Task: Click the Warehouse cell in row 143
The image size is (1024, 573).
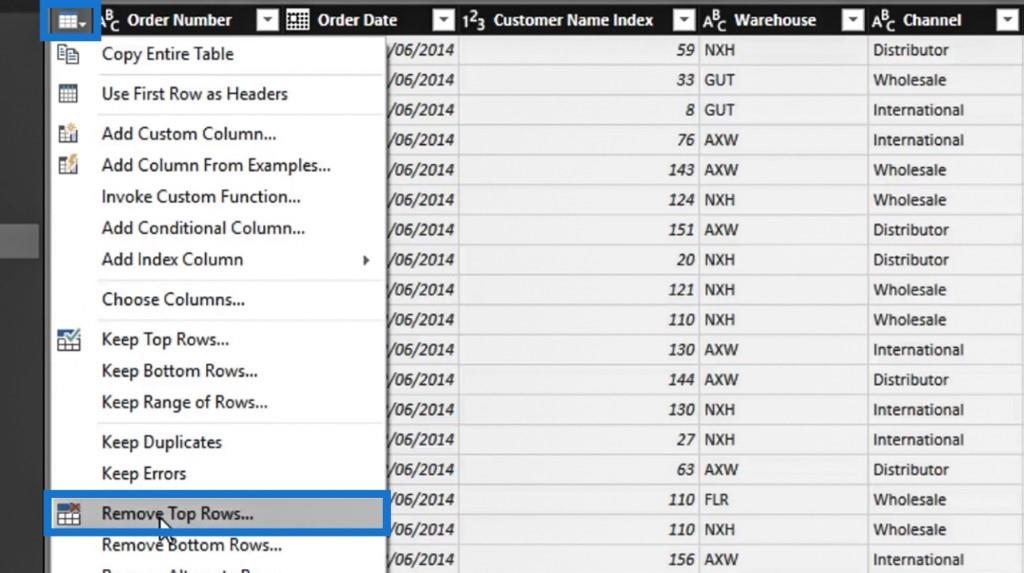Action: pos(784,171)
